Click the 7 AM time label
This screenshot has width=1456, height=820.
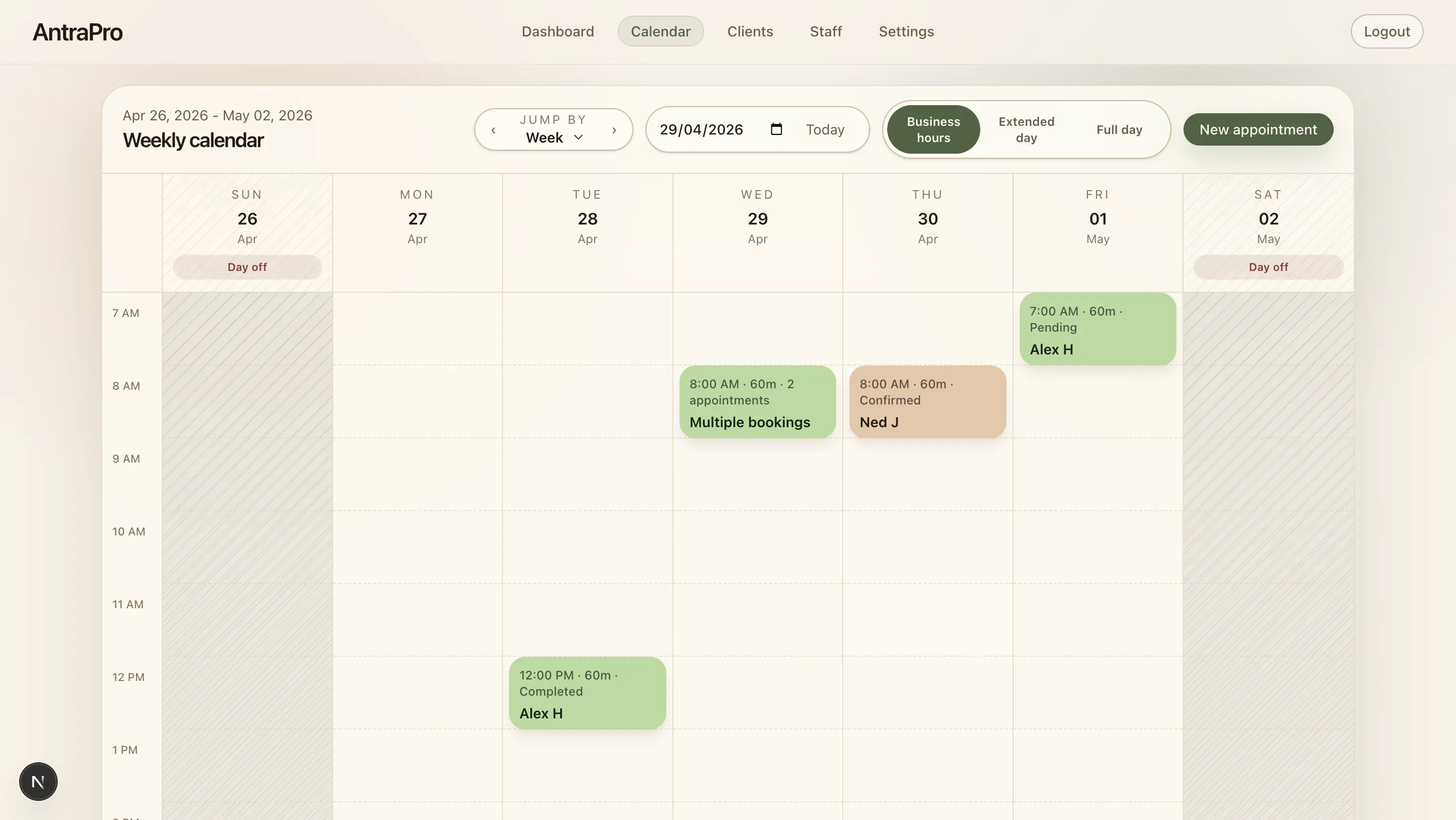[125, 313]
